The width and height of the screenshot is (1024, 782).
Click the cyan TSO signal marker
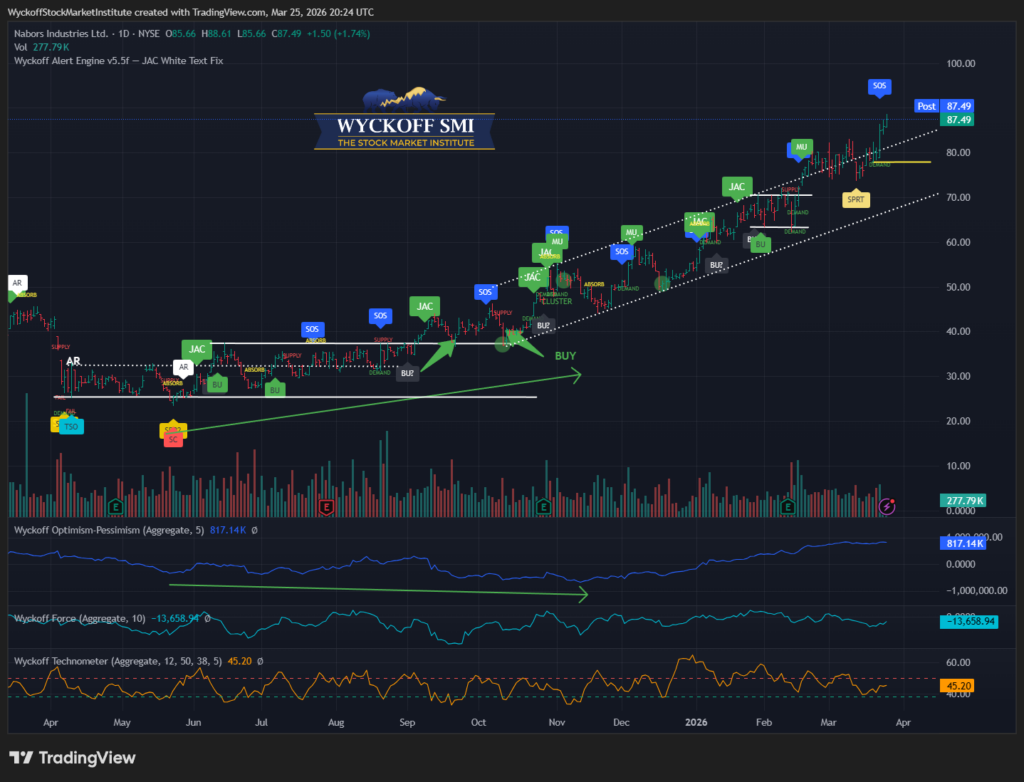[70, 427]
